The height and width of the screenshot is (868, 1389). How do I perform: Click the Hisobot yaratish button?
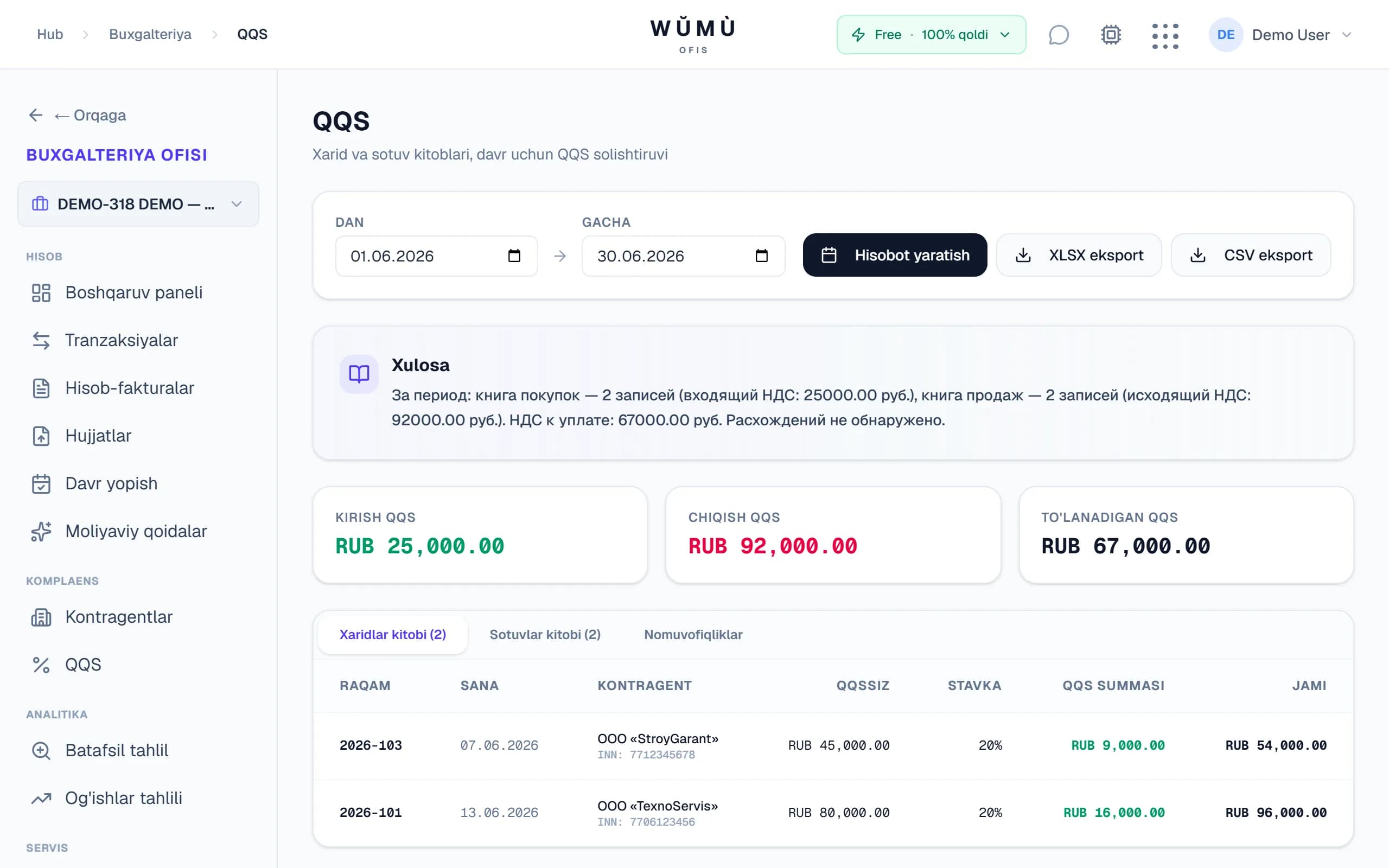coord(895,255)
